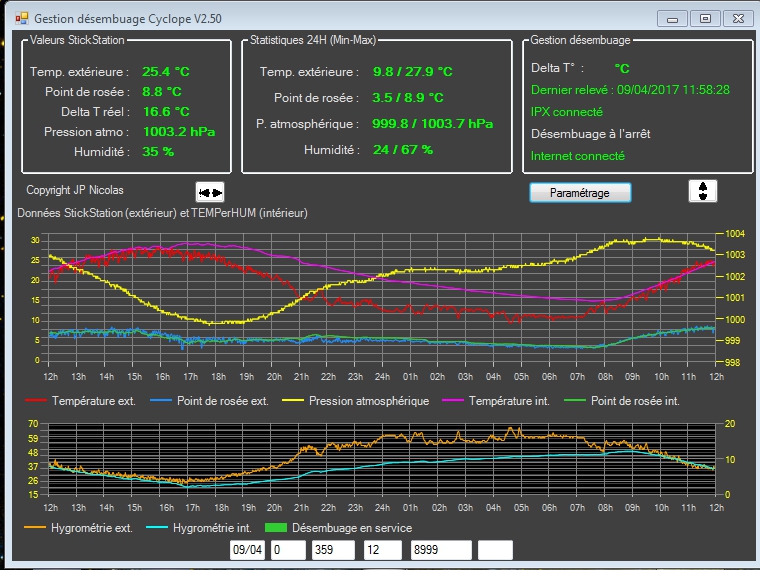Click the 3.5 / 8.9 °C statistic
The height and width of the screenshot is (570, 760).
[408, 97]
